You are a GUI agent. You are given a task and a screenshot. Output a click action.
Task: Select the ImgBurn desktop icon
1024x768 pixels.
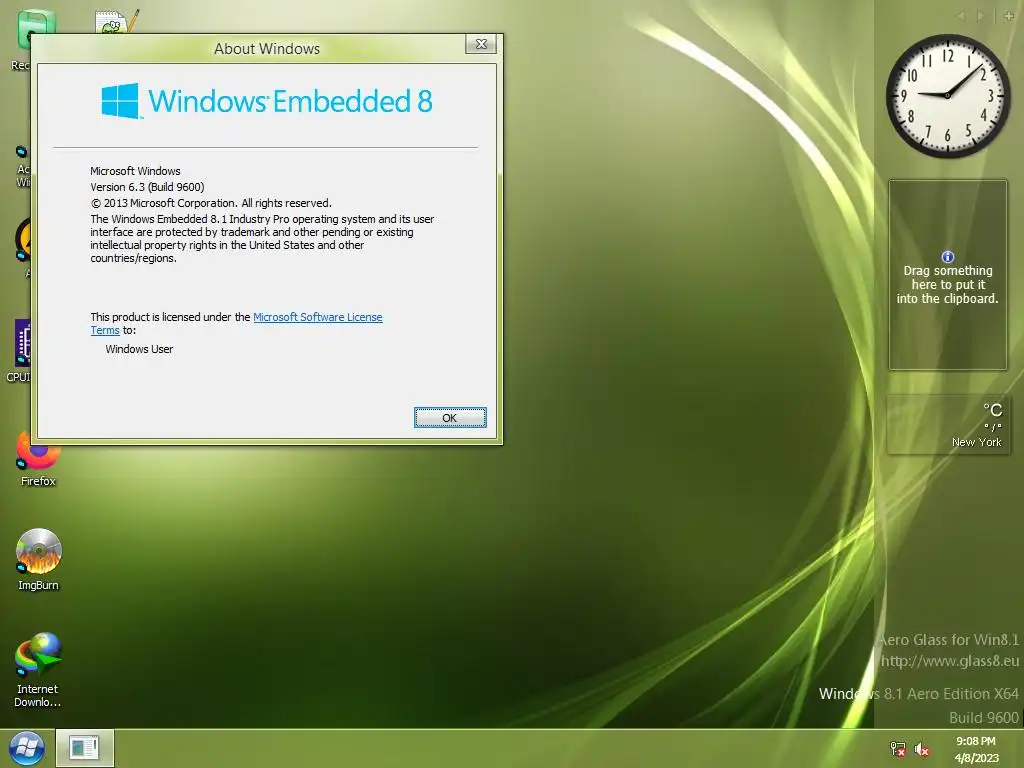38,560
